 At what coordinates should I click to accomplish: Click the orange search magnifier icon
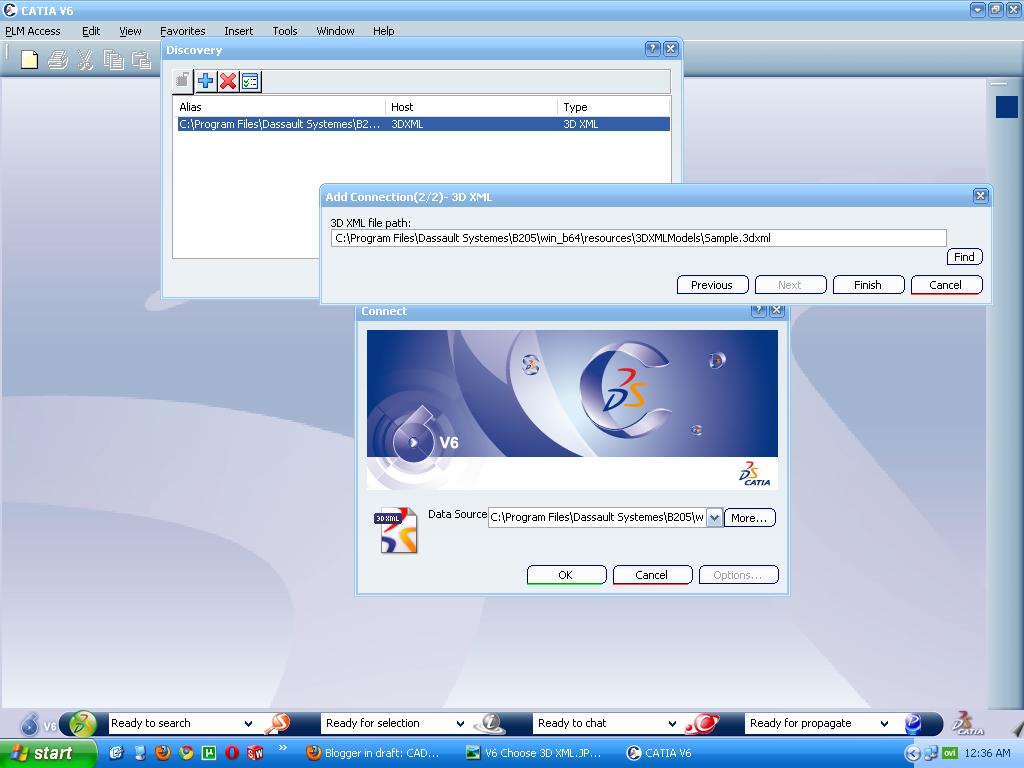278,724
